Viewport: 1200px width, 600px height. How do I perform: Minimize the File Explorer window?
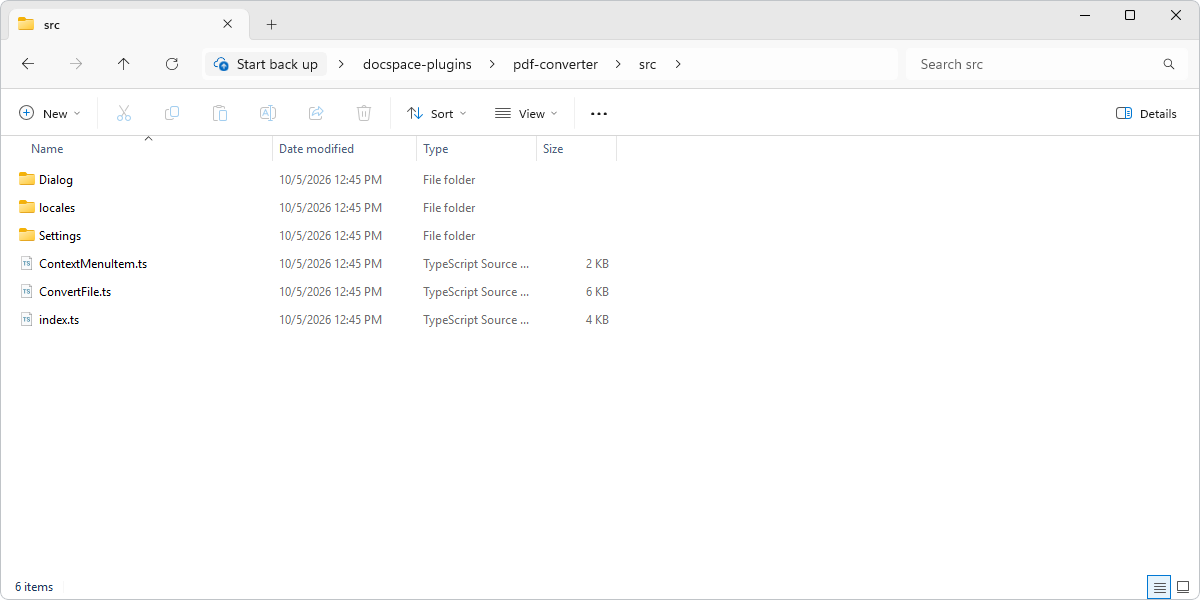point(1084,15)
